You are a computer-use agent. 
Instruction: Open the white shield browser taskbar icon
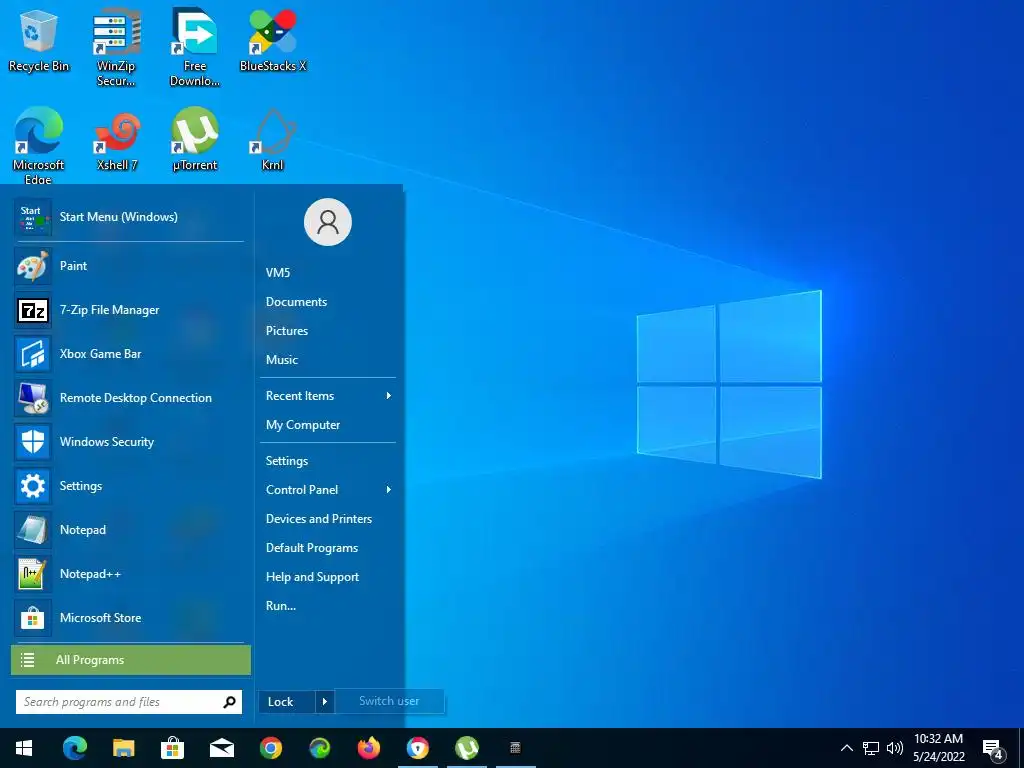click(417, 748)
